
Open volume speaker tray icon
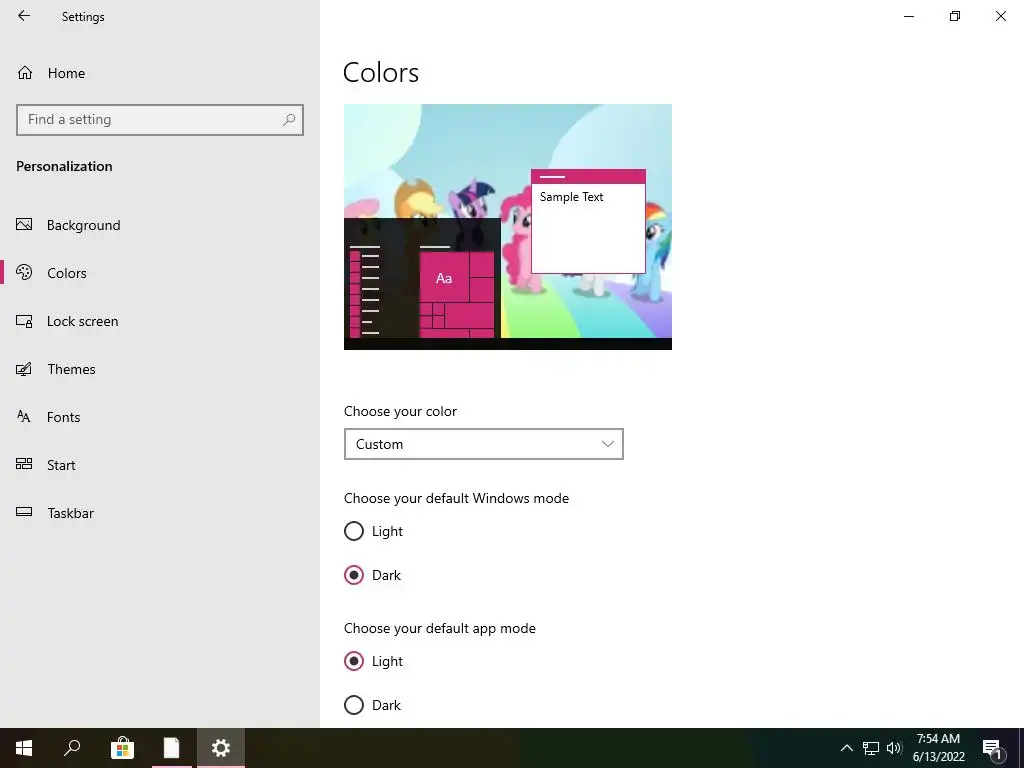click(x=894, y=748)
